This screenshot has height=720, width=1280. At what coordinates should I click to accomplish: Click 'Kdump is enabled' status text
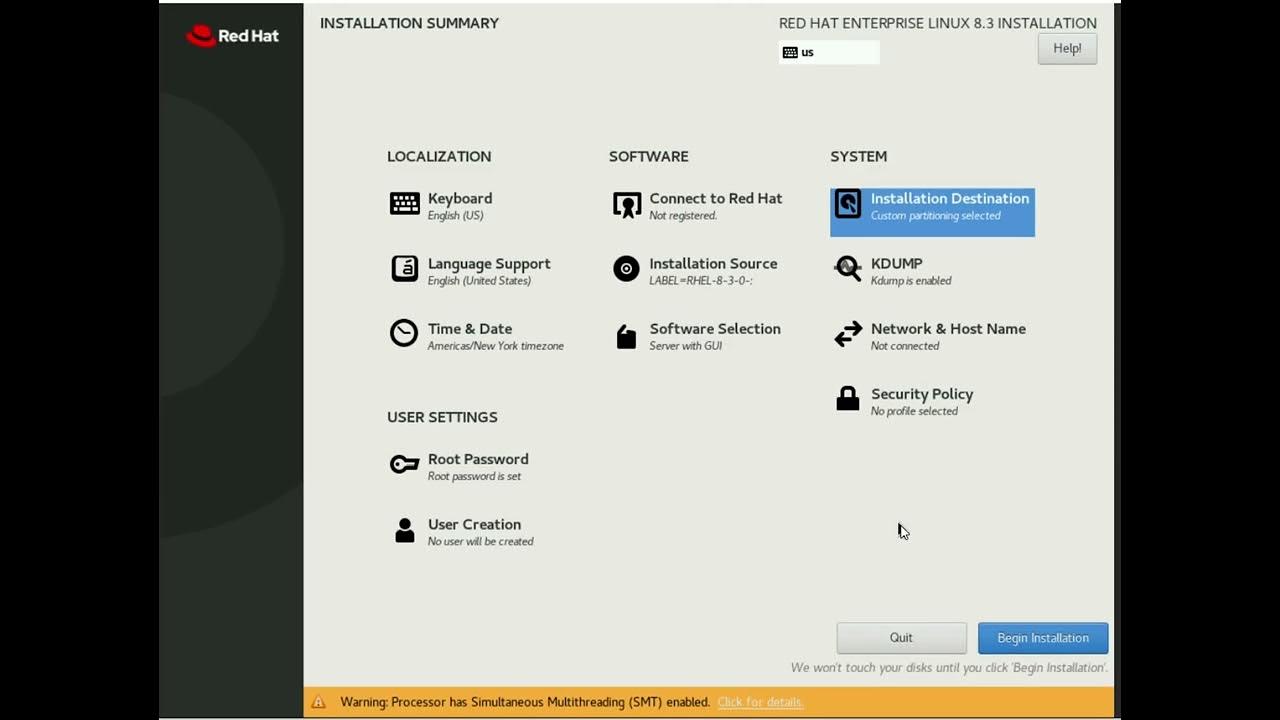[911, 281]
